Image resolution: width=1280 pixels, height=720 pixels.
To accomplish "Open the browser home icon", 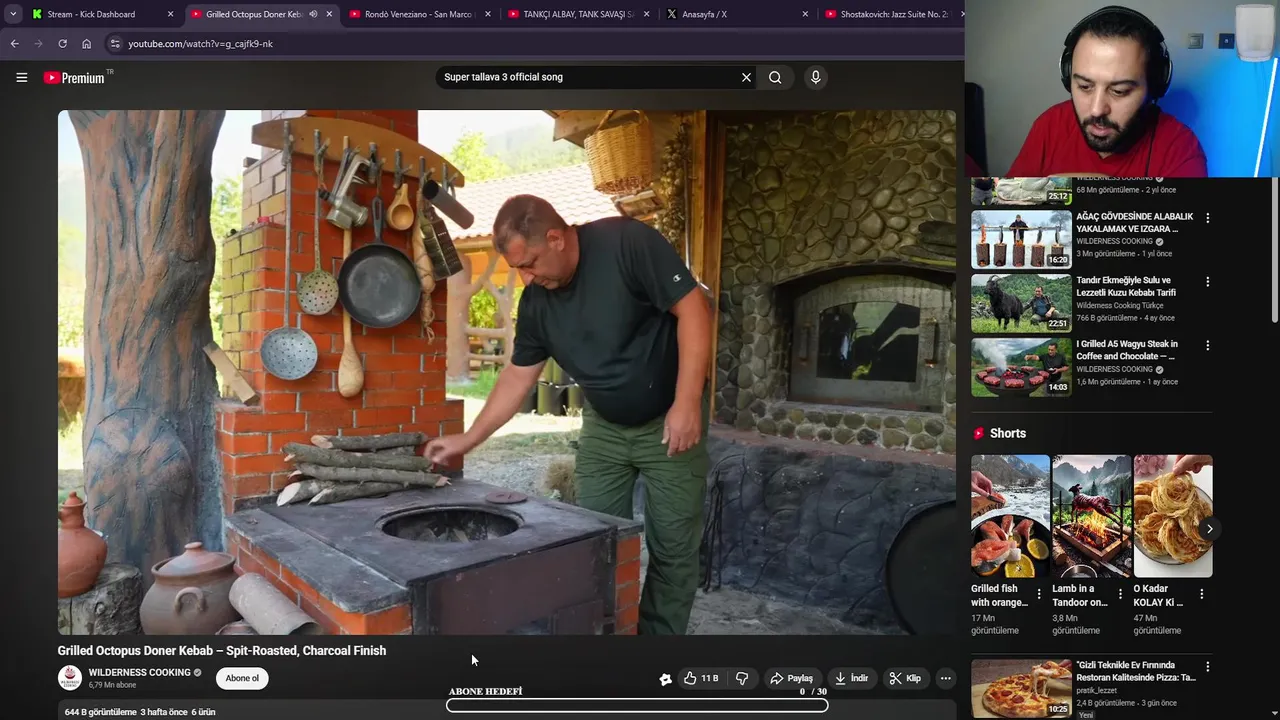I will [x=86, y=44].
